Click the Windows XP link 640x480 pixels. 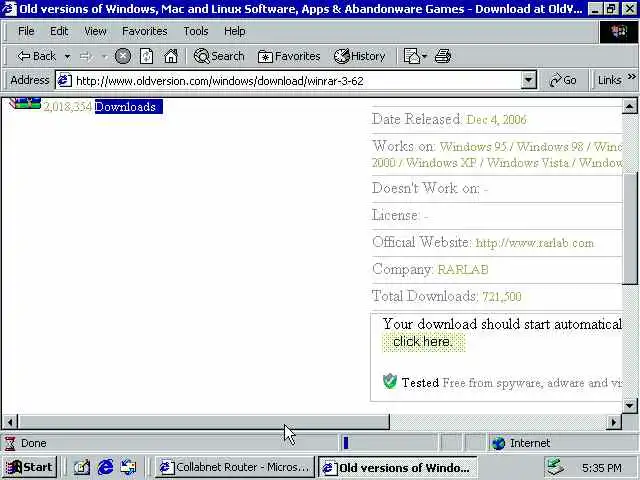[x=441, y=163]
